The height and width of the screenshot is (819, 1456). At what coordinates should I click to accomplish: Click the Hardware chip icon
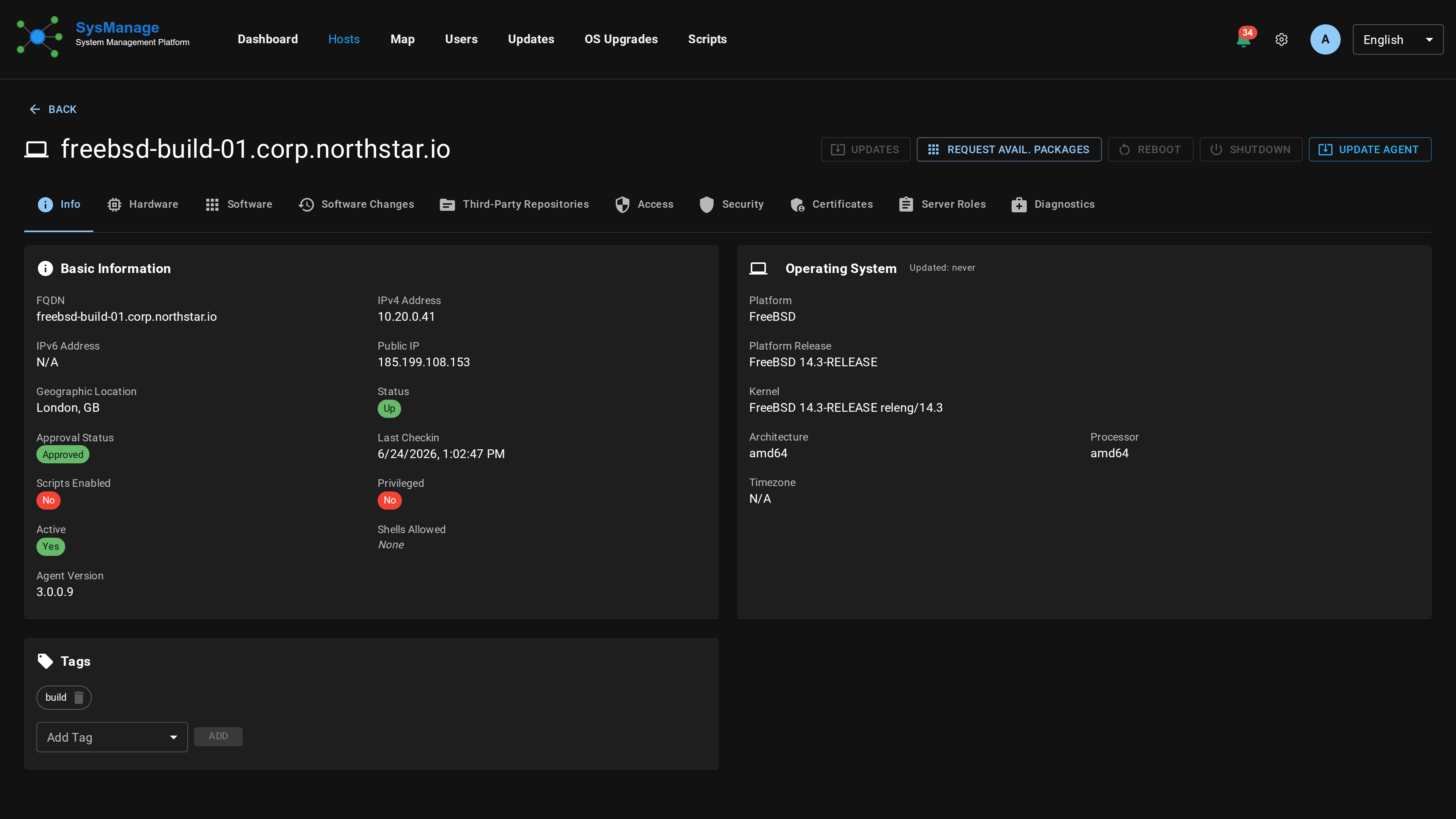(114, 205)
